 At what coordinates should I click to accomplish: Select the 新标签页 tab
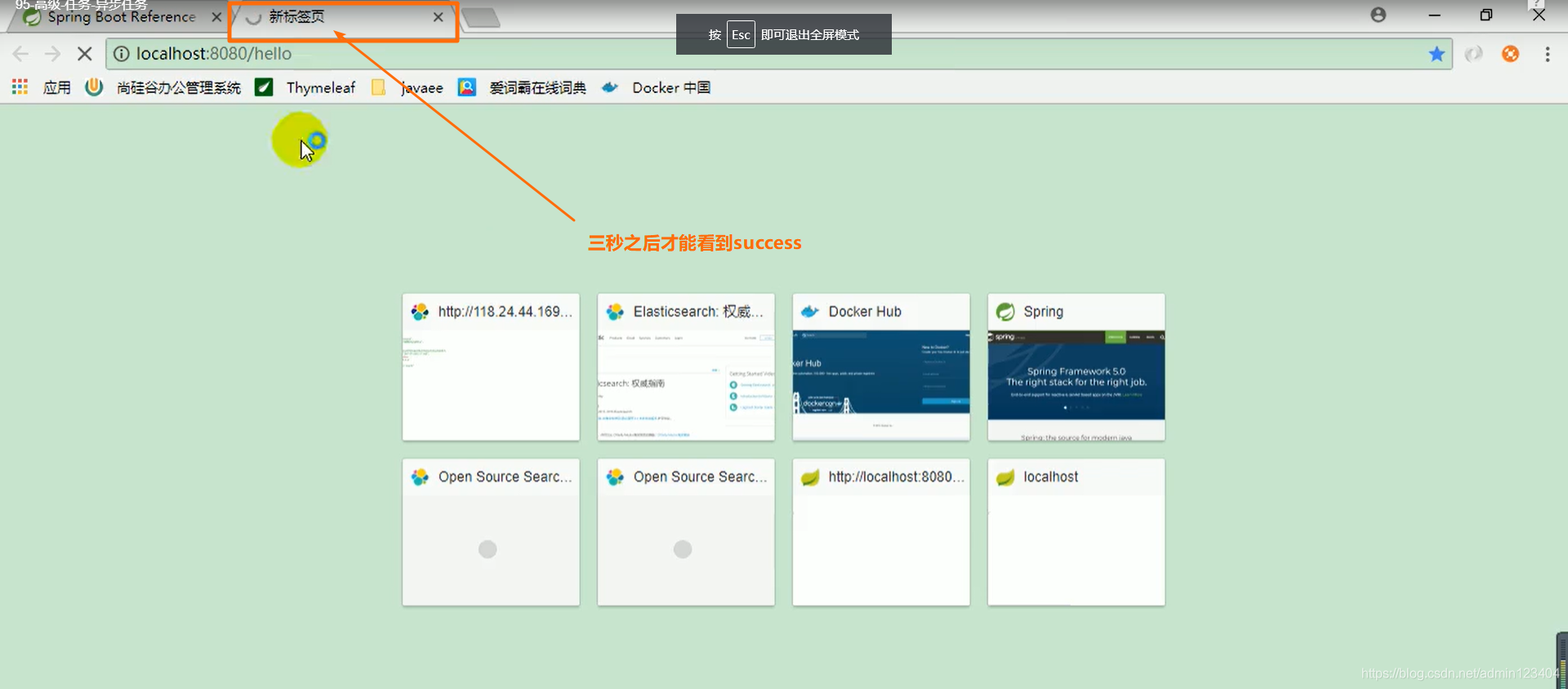(343, 17)
